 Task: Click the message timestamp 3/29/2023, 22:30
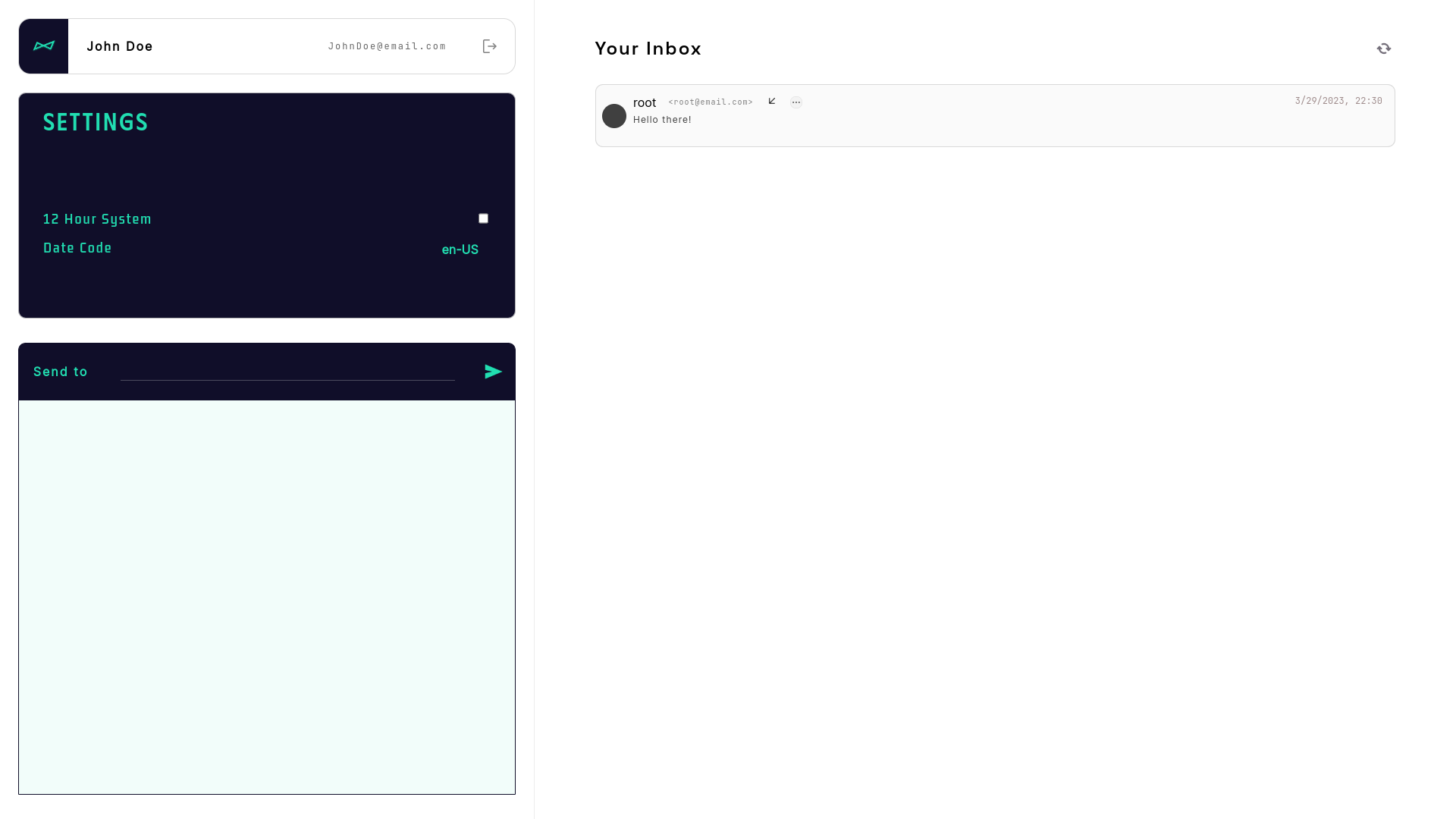(x=1338, y=100)
